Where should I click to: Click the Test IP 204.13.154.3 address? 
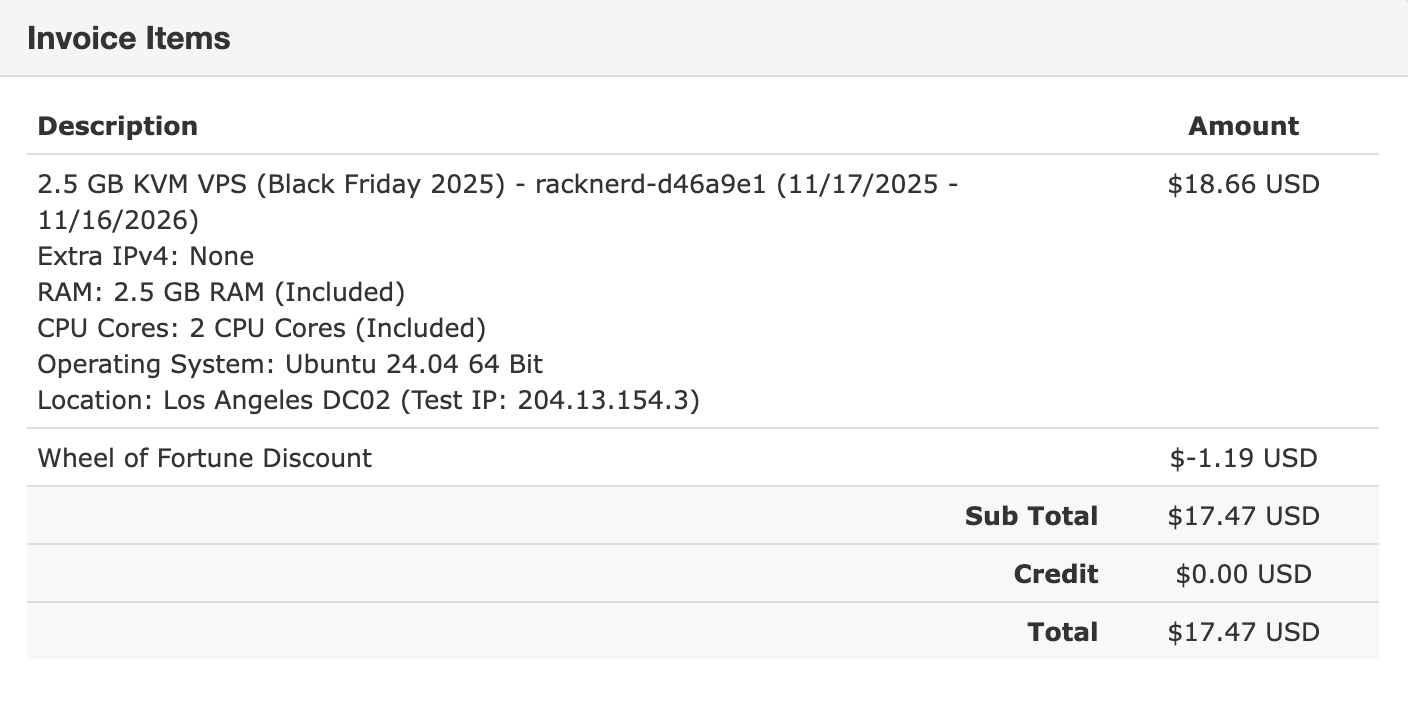607,400
